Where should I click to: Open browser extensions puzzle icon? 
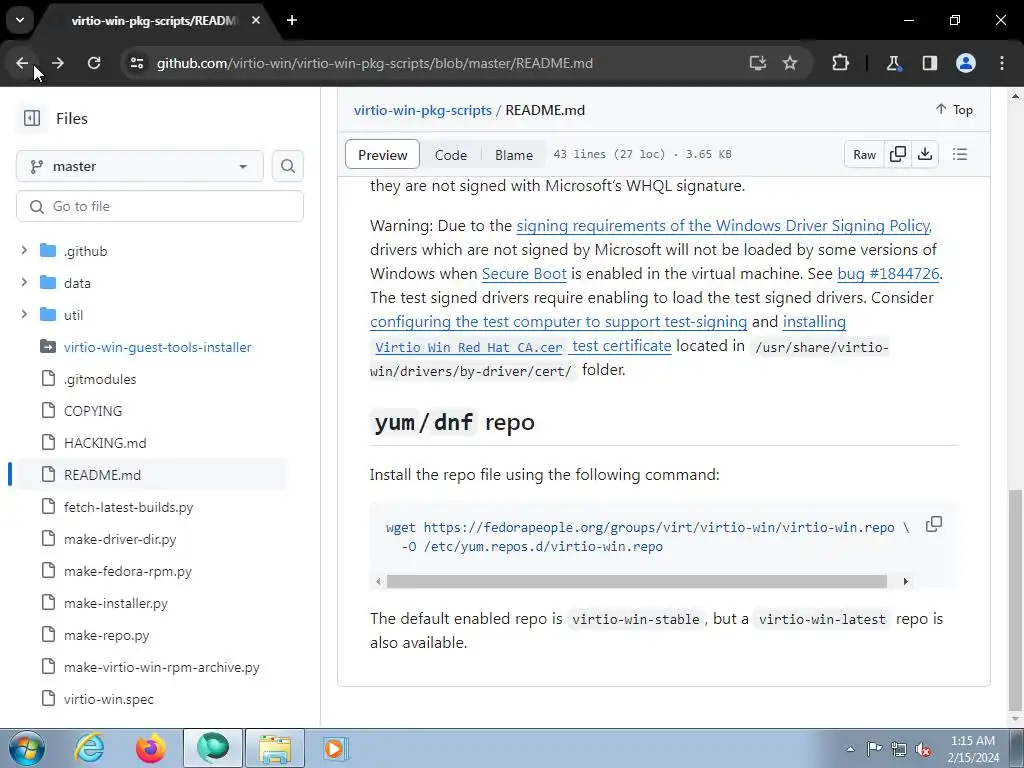coord(840,63)
